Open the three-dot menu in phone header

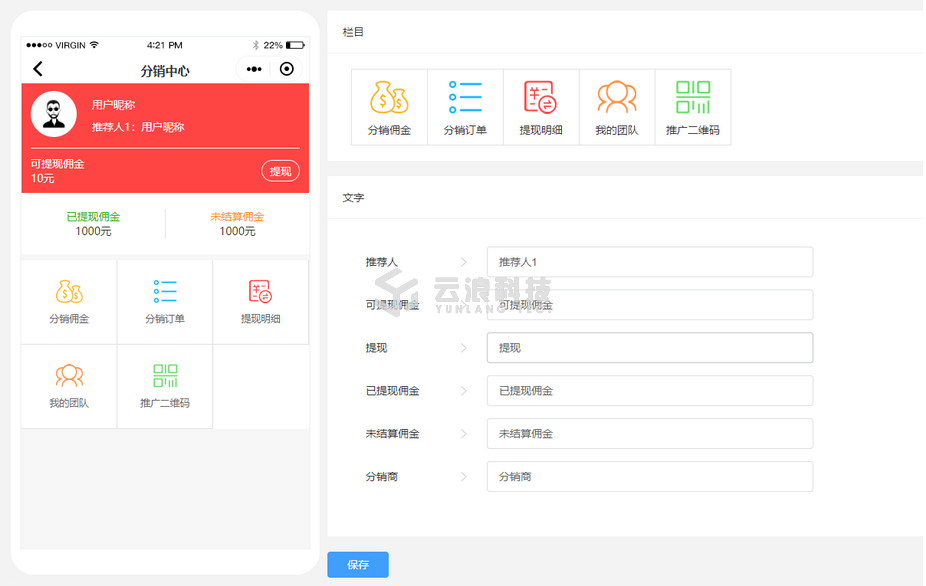[x=254, y=69]
